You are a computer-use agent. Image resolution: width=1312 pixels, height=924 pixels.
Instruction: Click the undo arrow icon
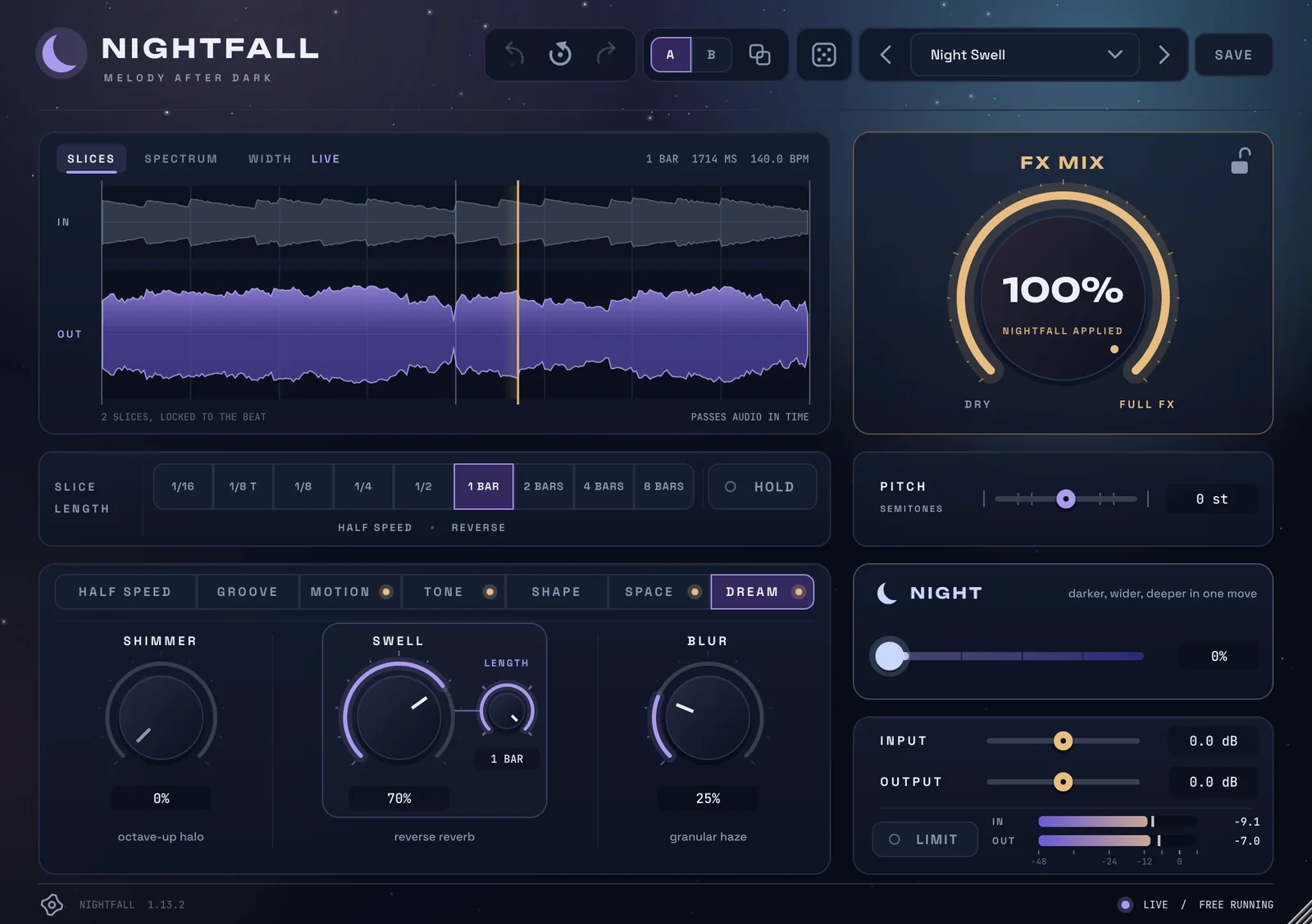click(514, 54)
